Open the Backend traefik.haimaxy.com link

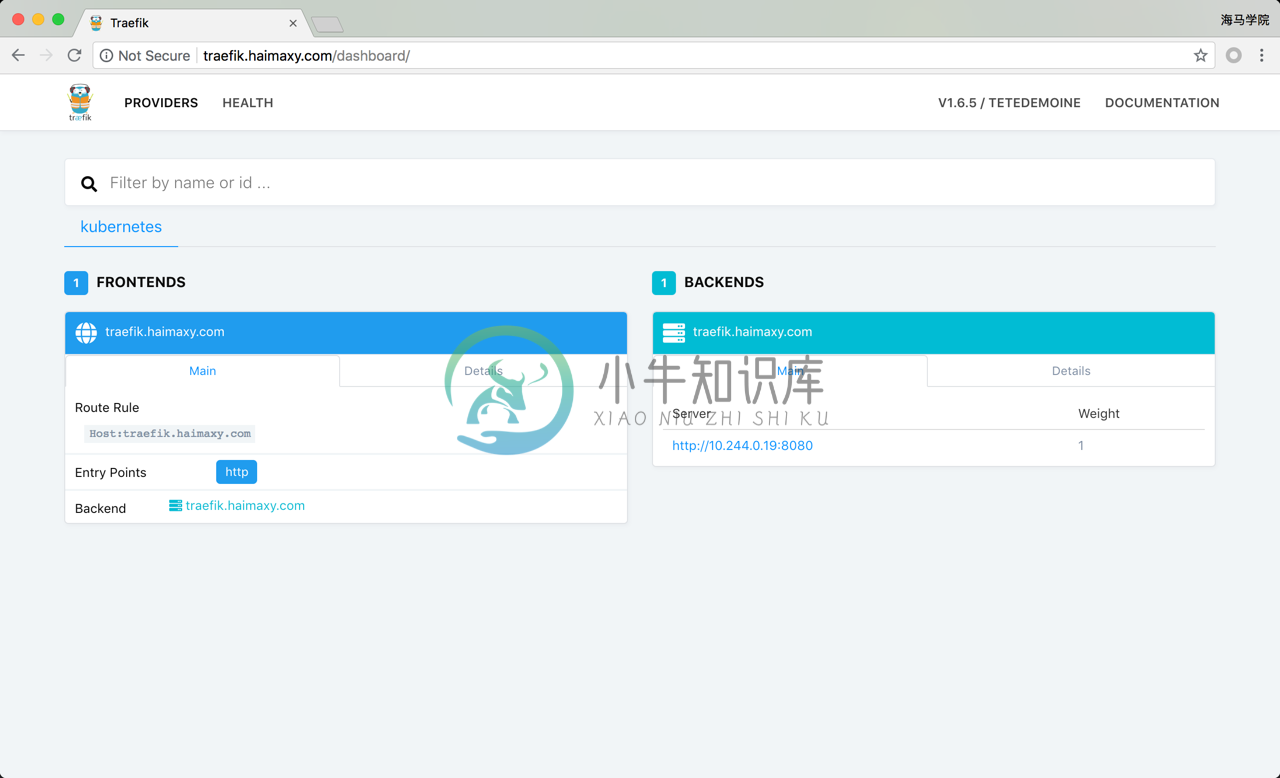pyautogui.click(x=245, y=506)
